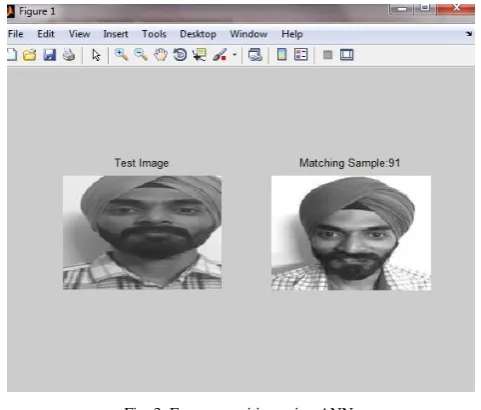Click the Show Plot Tools icon

coord(347,55)
